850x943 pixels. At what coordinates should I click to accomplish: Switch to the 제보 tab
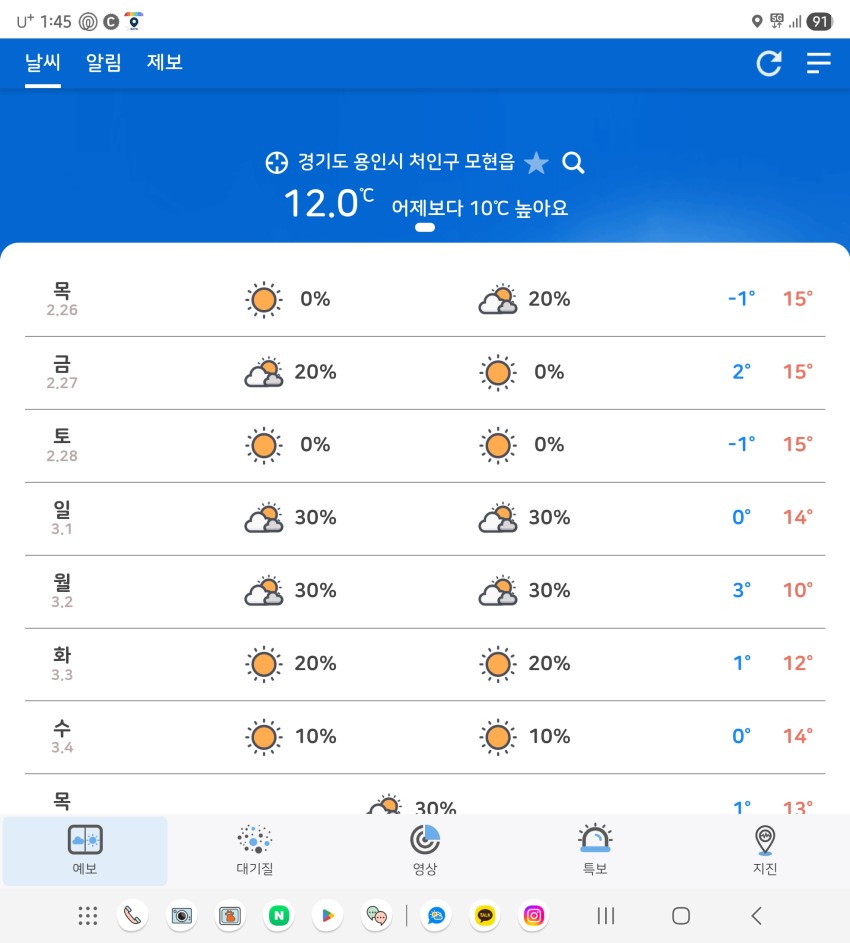(165, 63)
